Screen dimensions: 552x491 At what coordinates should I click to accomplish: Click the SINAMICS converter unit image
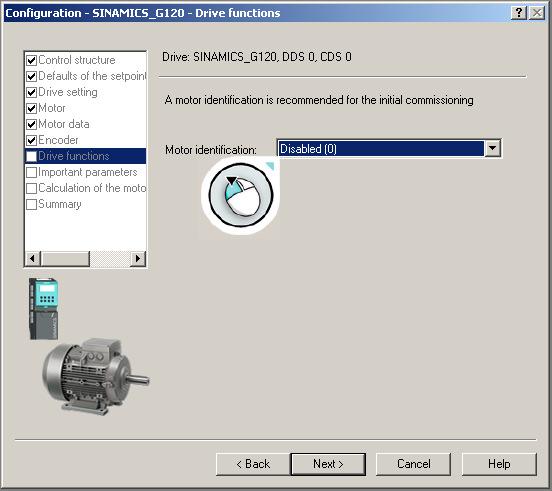tap(43, 309)
